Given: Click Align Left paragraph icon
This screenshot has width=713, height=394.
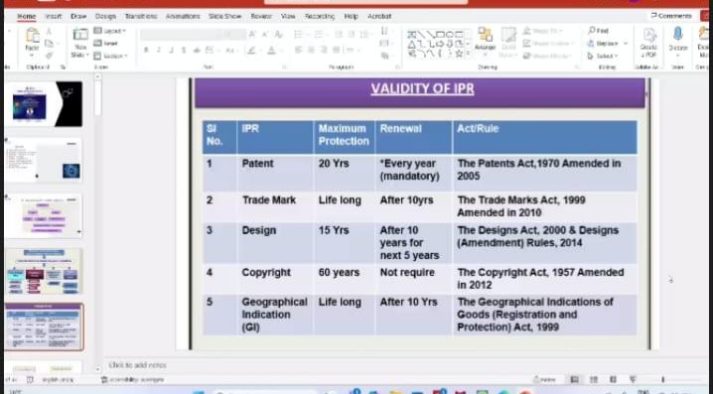Looking at the screenshot, I should 298,50.
